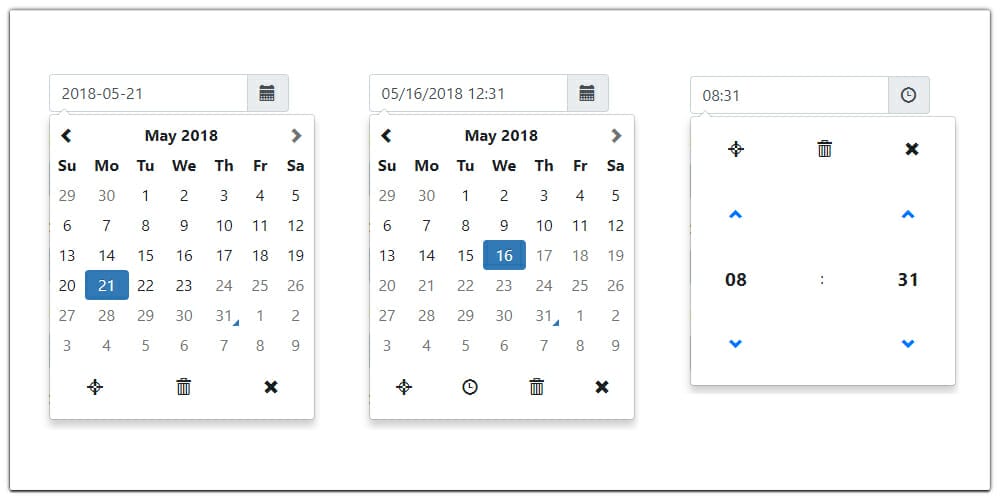This screenshot has width=1000, height=500.
Task: Click the clock icon beside 08:31 field
Action: click(908, 95)
